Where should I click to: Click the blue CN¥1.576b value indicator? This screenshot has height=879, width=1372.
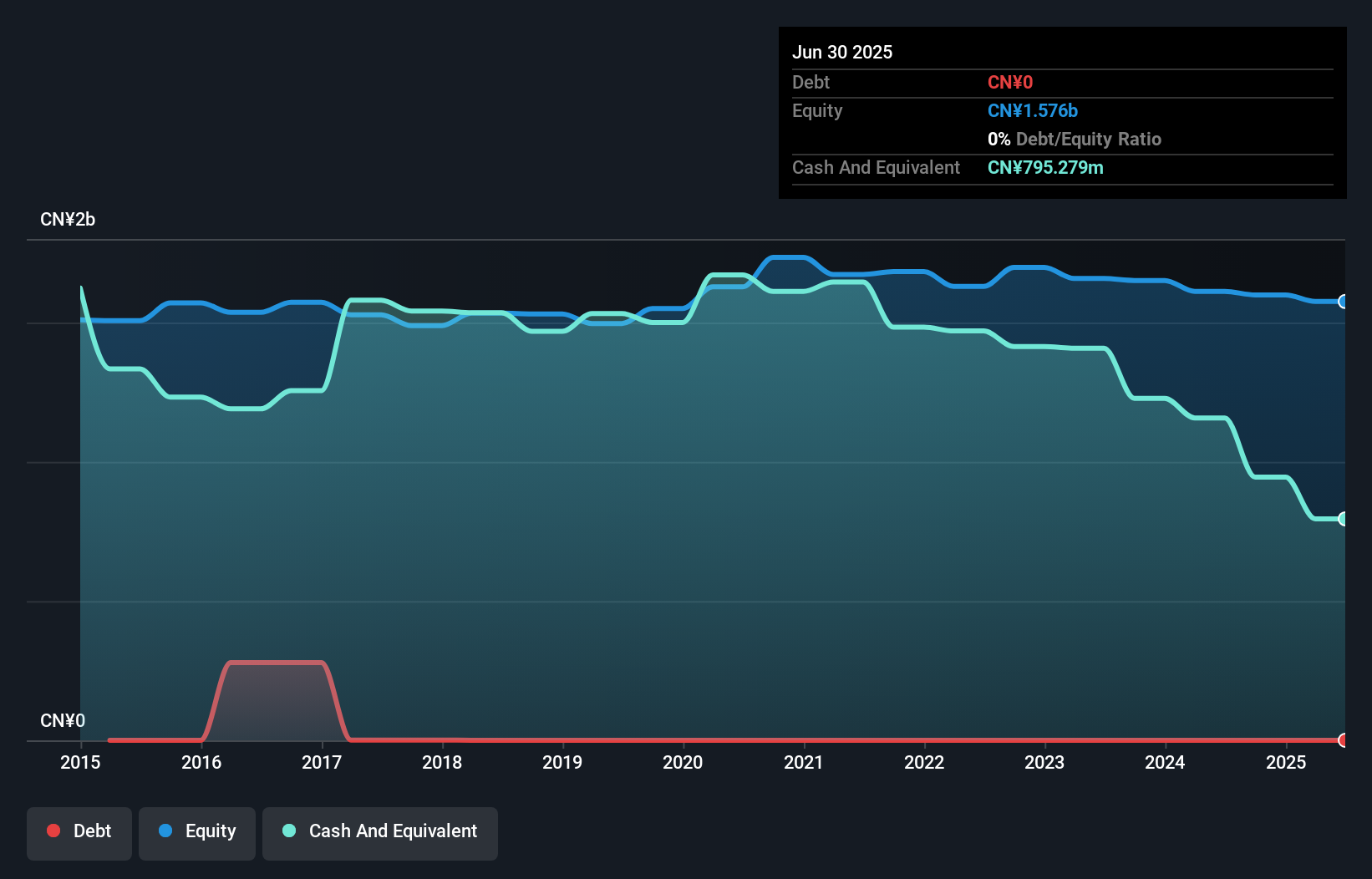[1033, 110]
